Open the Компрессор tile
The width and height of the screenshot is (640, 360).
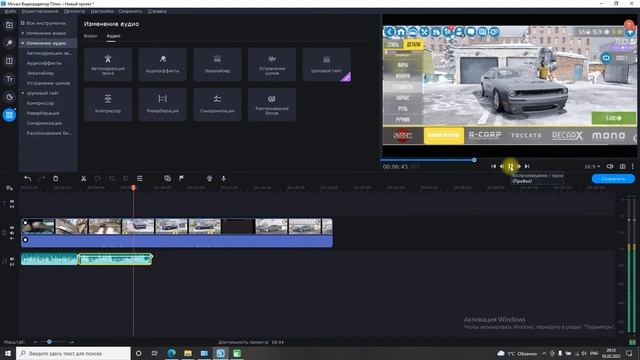pos(108,104)
